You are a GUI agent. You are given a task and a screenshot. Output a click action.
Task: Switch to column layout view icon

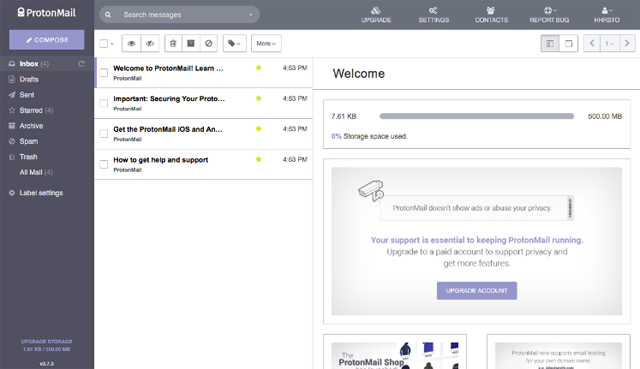(x=550, y=43)
